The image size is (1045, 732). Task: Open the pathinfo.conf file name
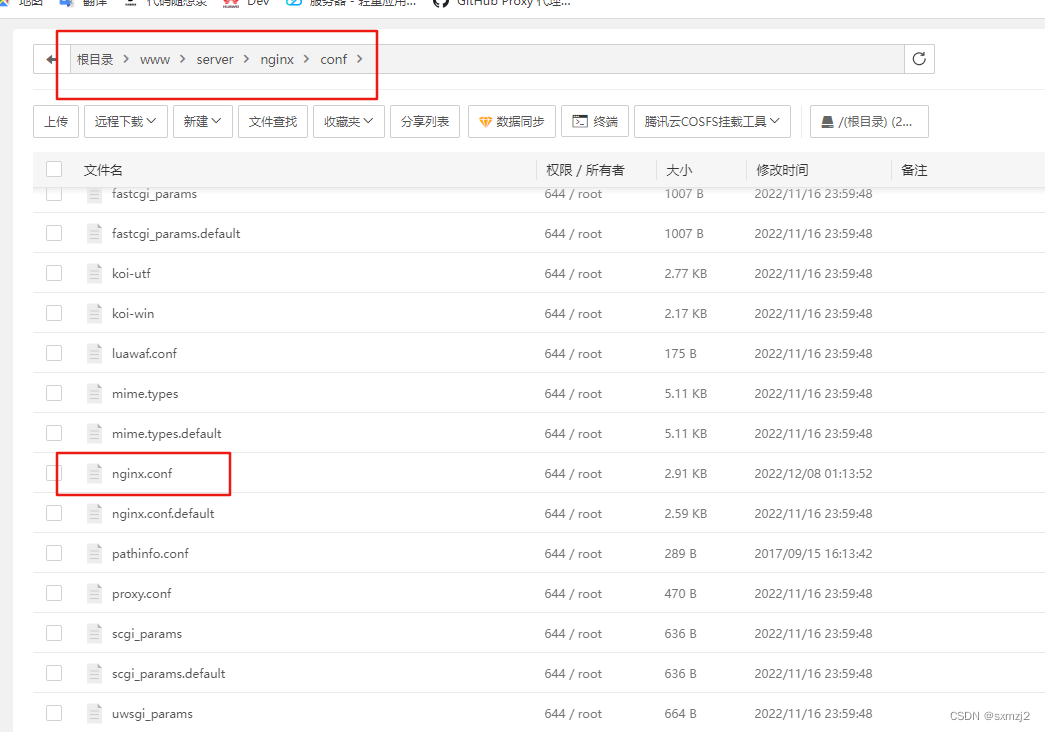(150, 553)
